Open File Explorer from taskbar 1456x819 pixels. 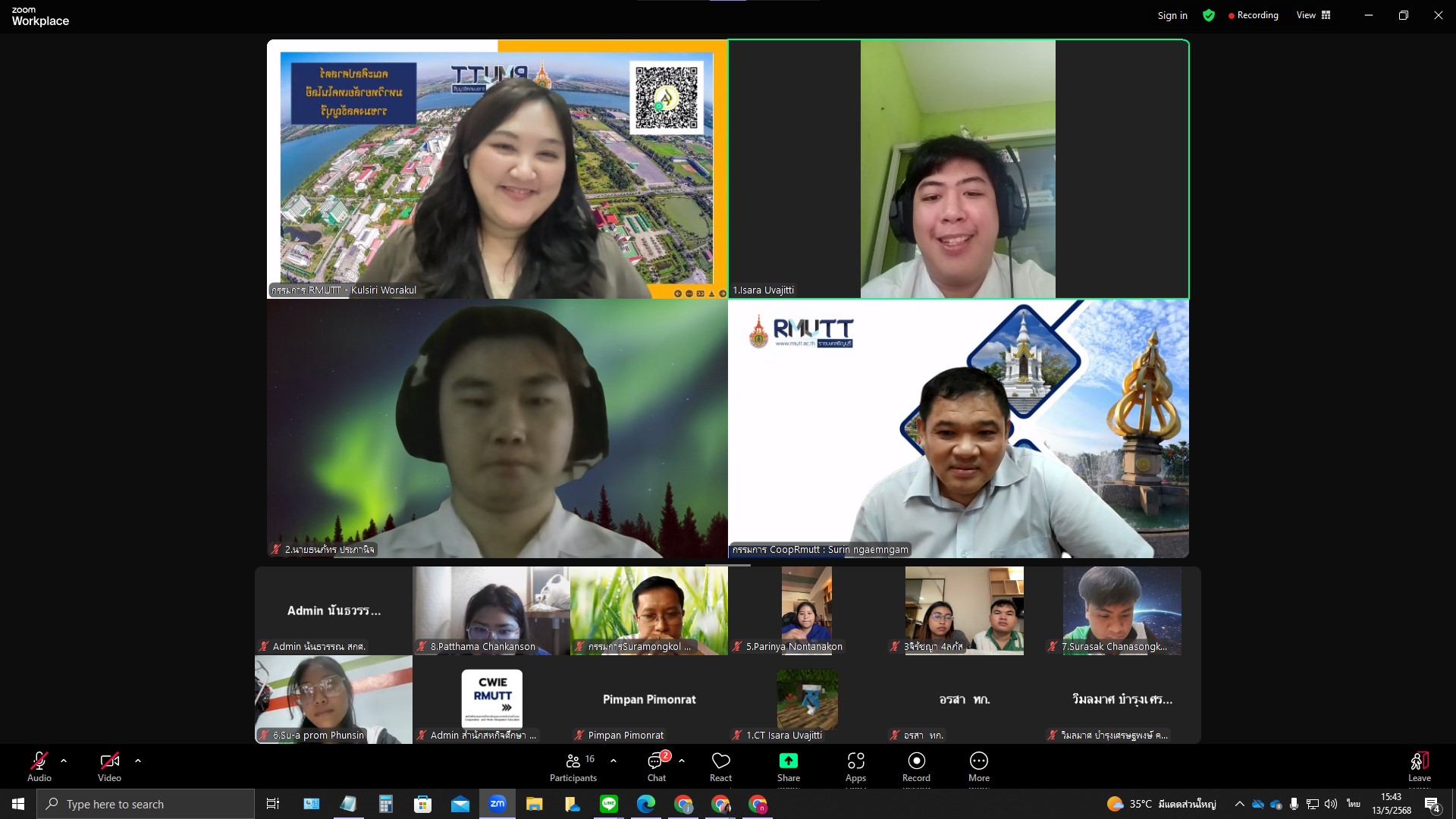pyautogui.click(x=535, y=804)
